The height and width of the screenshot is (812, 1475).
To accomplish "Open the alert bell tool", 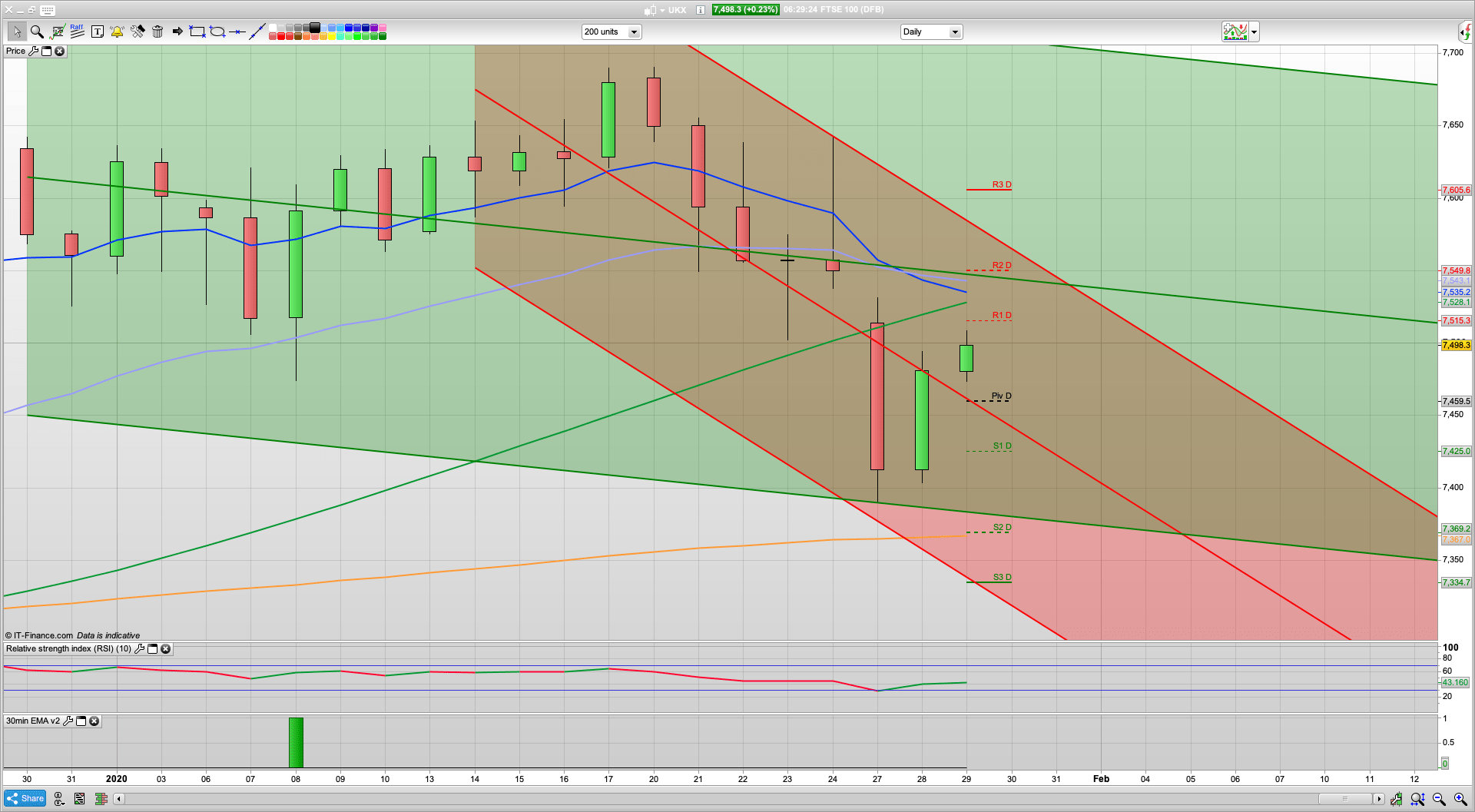I will click(117, 31).
